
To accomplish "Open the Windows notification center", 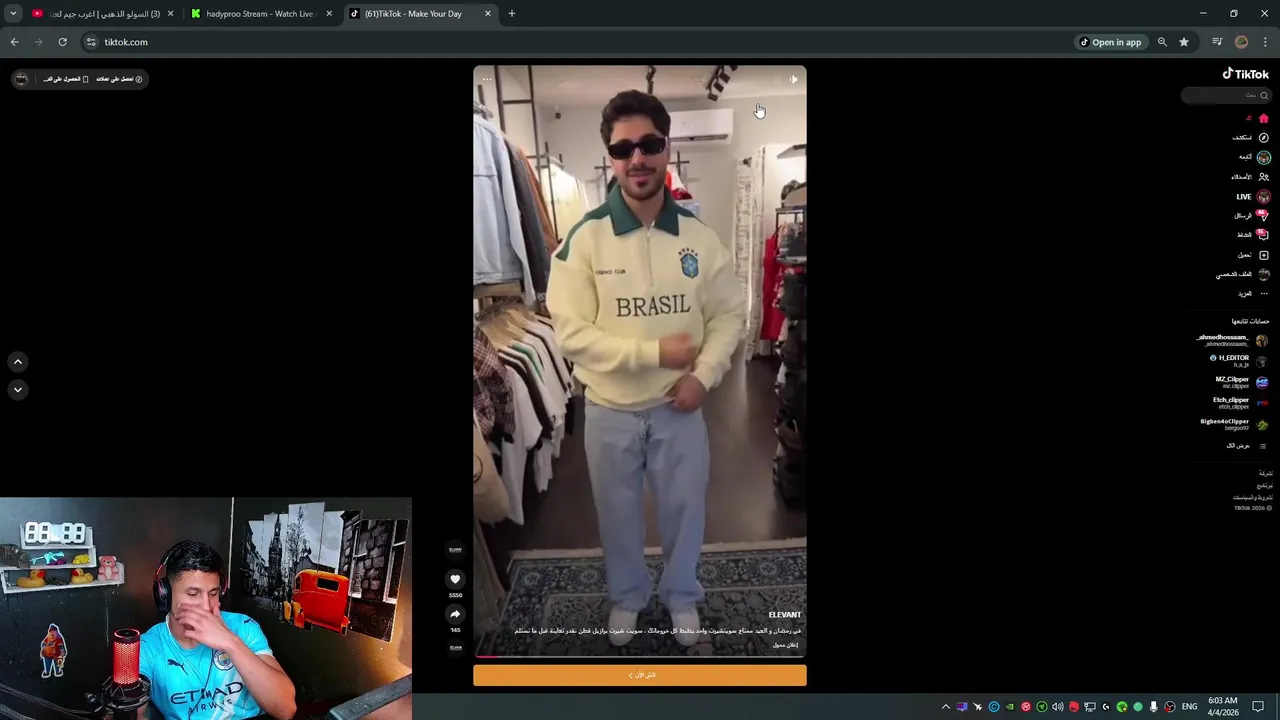I will (x=1258, y=707).
